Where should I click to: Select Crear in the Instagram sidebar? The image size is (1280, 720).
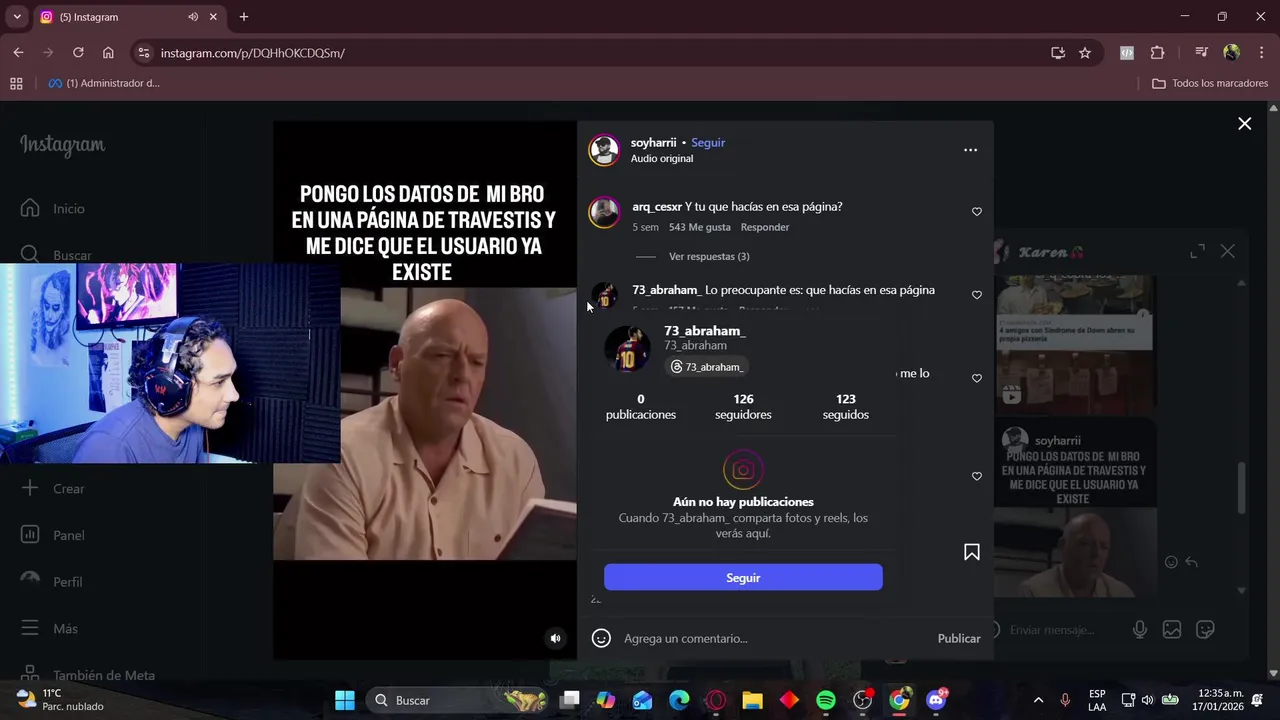pos(55,488)
